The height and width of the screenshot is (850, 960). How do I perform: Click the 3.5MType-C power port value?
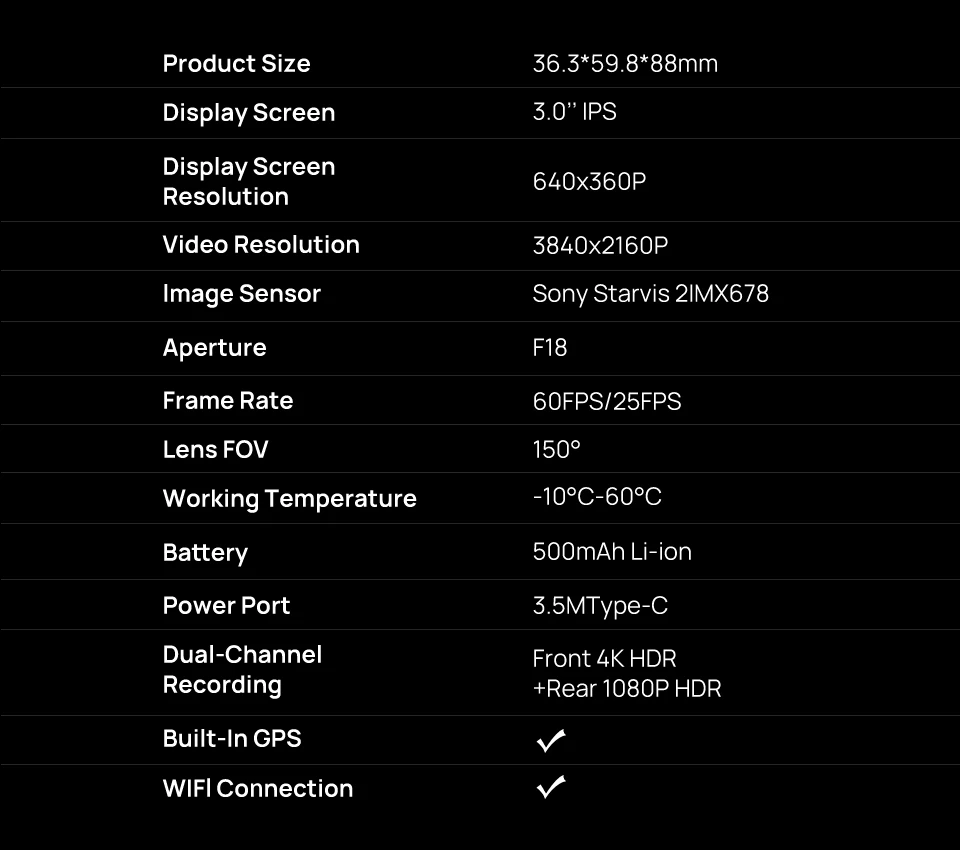(x=600, y=606)
